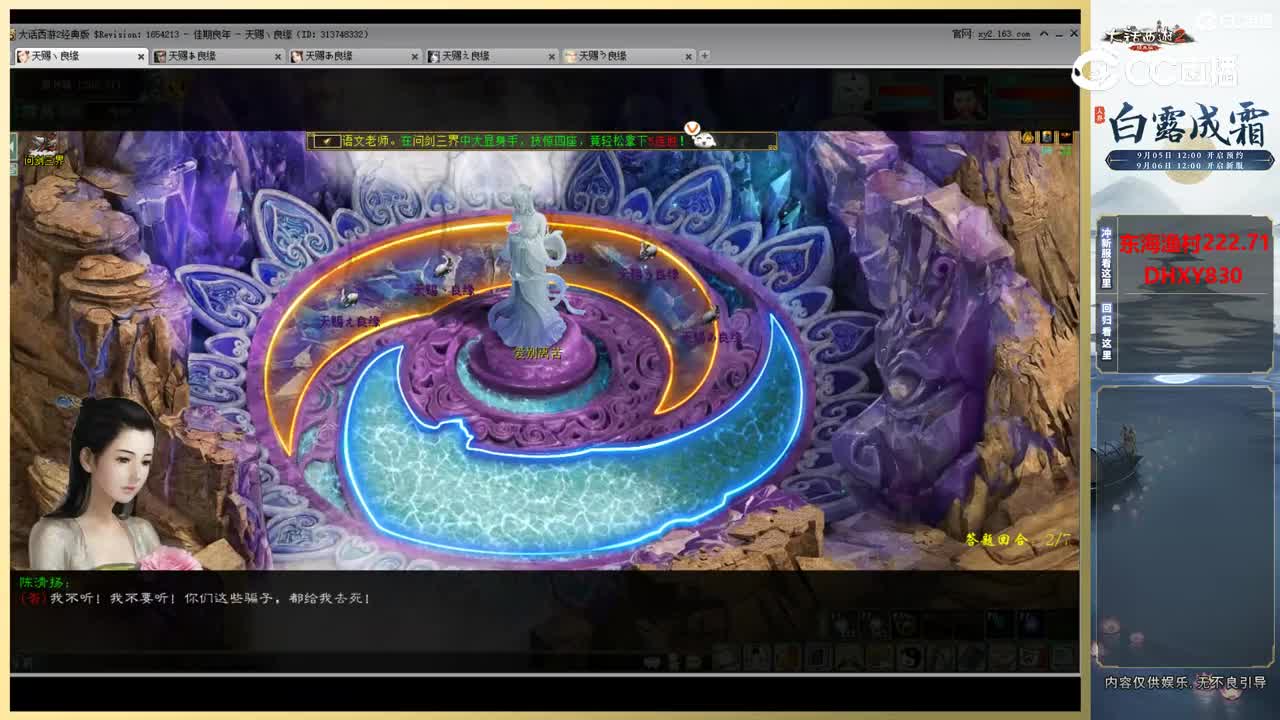Image resolution: width=1280 pixels, height=720 pixels.
Task: Click the pet's red health bar
Action: pyautogui.click(x=905, y=91)
